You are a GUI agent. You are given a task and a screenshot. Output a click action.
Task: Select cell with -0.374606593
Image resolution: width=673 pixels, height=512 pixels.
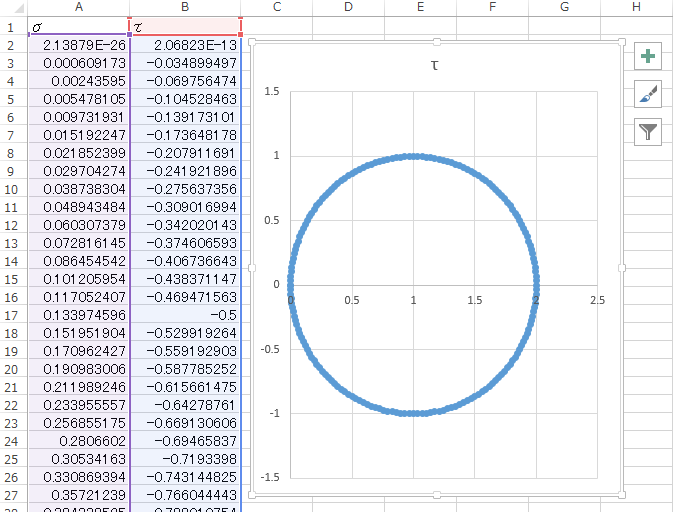pyautogui.click(x=185, y=243)
